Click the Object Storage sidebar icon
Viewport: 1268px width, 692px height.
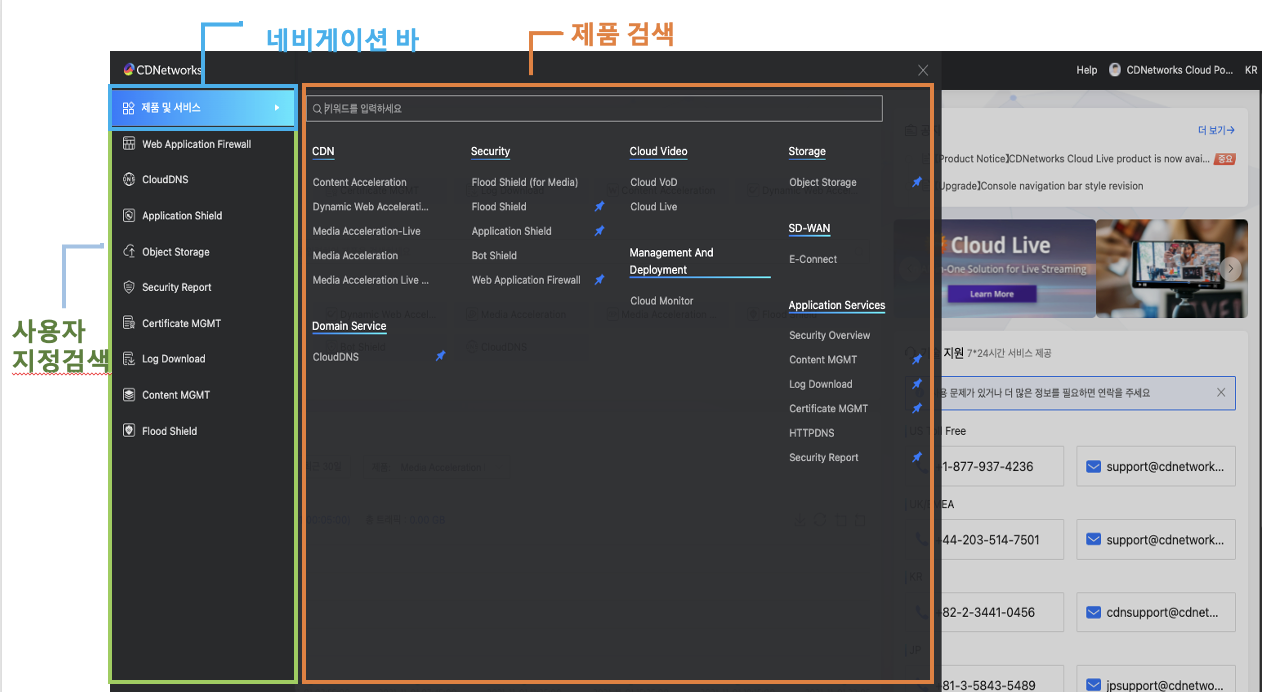(128, 252)
